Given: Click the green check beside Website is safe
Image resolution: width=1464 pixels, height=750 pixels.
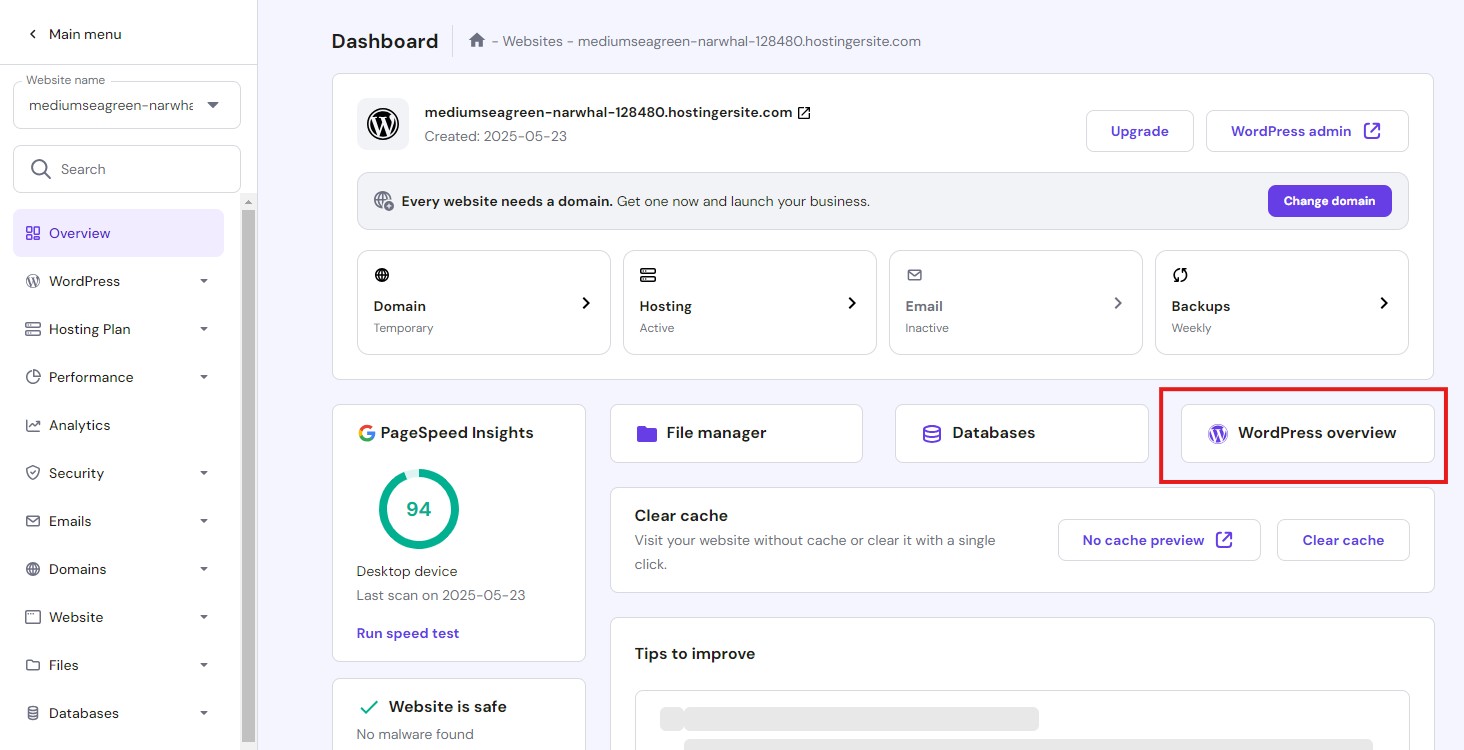Looking at the screenshot, I should 369,707.
